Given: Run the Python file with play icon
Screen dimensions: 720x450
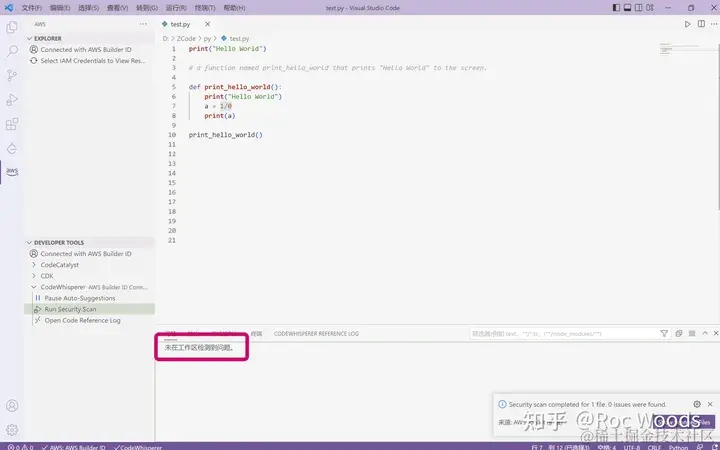Looking at the screenshot, I should (687, 24).
